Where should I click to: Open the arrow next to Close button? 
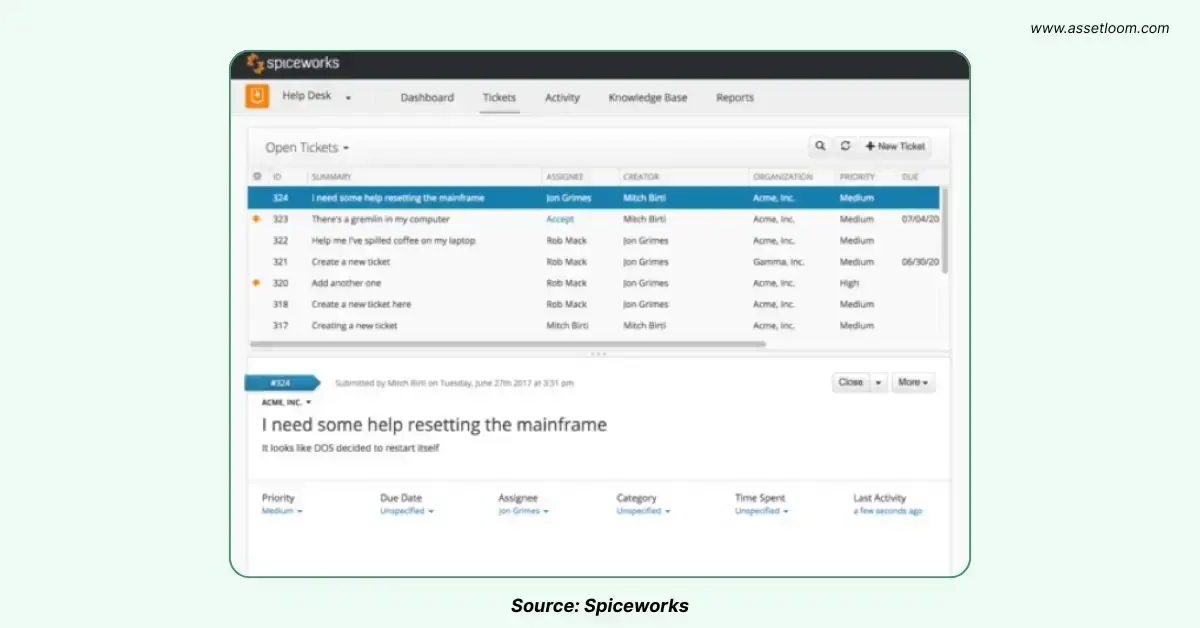(878, 382)
